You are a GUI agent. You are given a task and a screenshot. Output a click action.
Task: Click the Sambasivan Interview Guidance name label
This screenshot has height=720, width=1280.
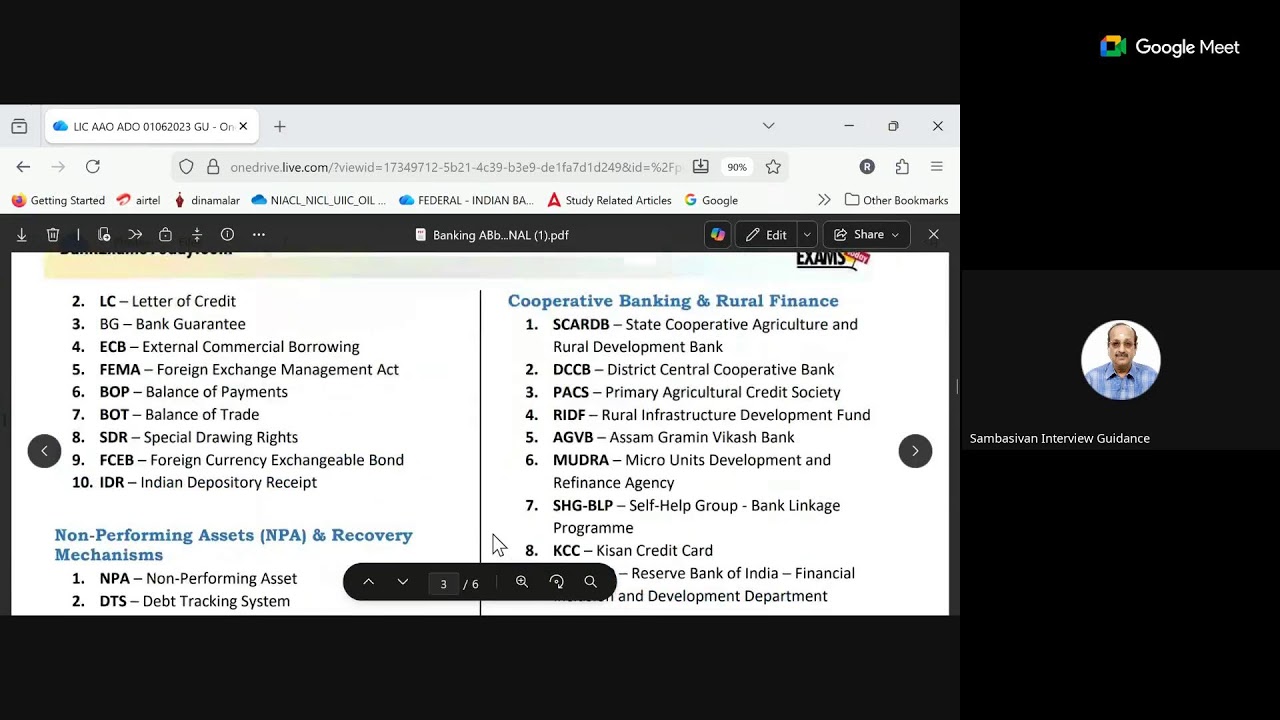pos(1059,438)
